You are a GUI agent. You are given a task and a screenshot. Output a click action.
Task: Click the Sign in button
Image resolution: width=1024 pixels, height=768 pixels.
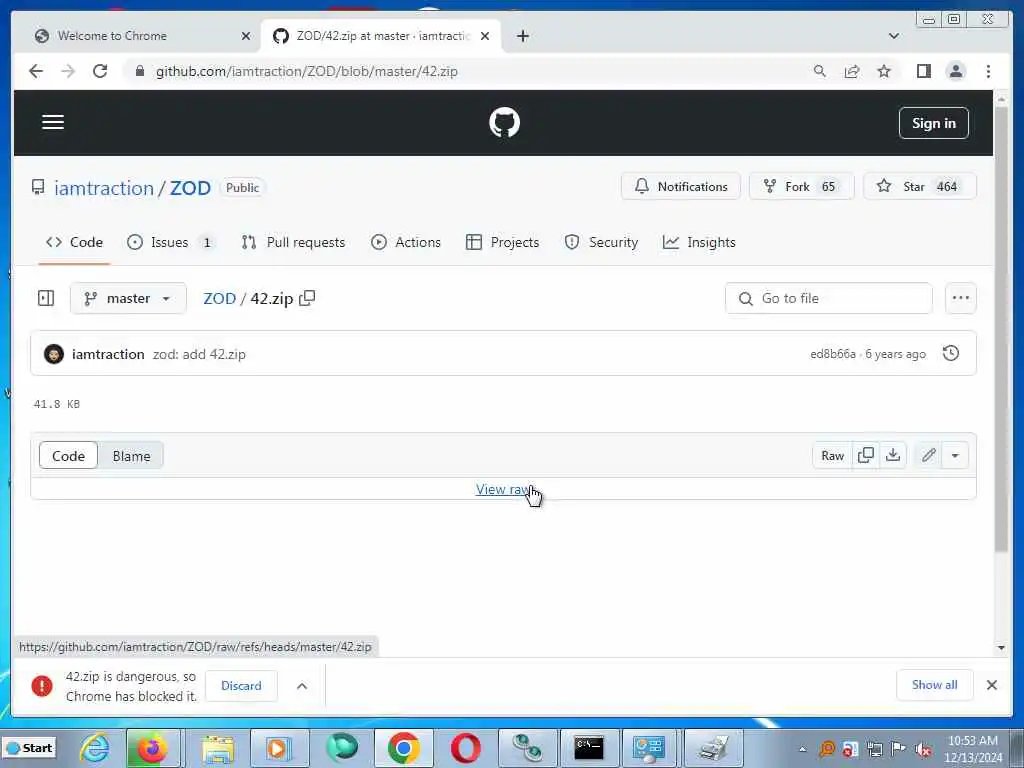tap(933, 123)
